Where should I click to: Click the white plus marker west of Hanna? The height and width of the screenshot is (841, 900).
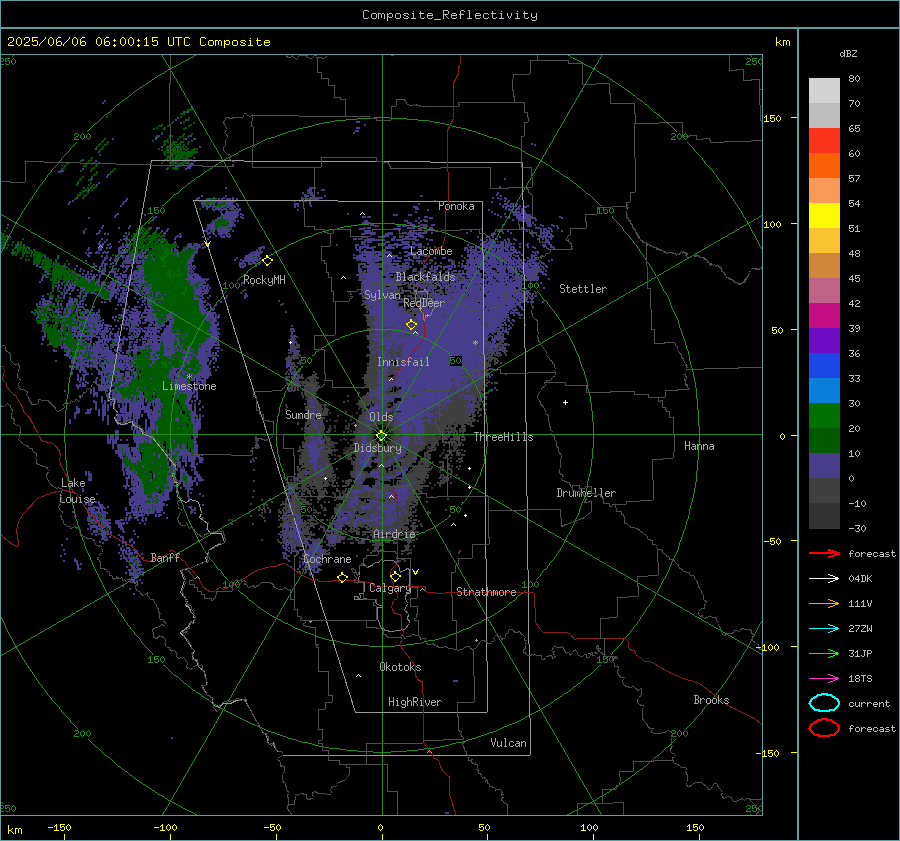tap(565, 402)
